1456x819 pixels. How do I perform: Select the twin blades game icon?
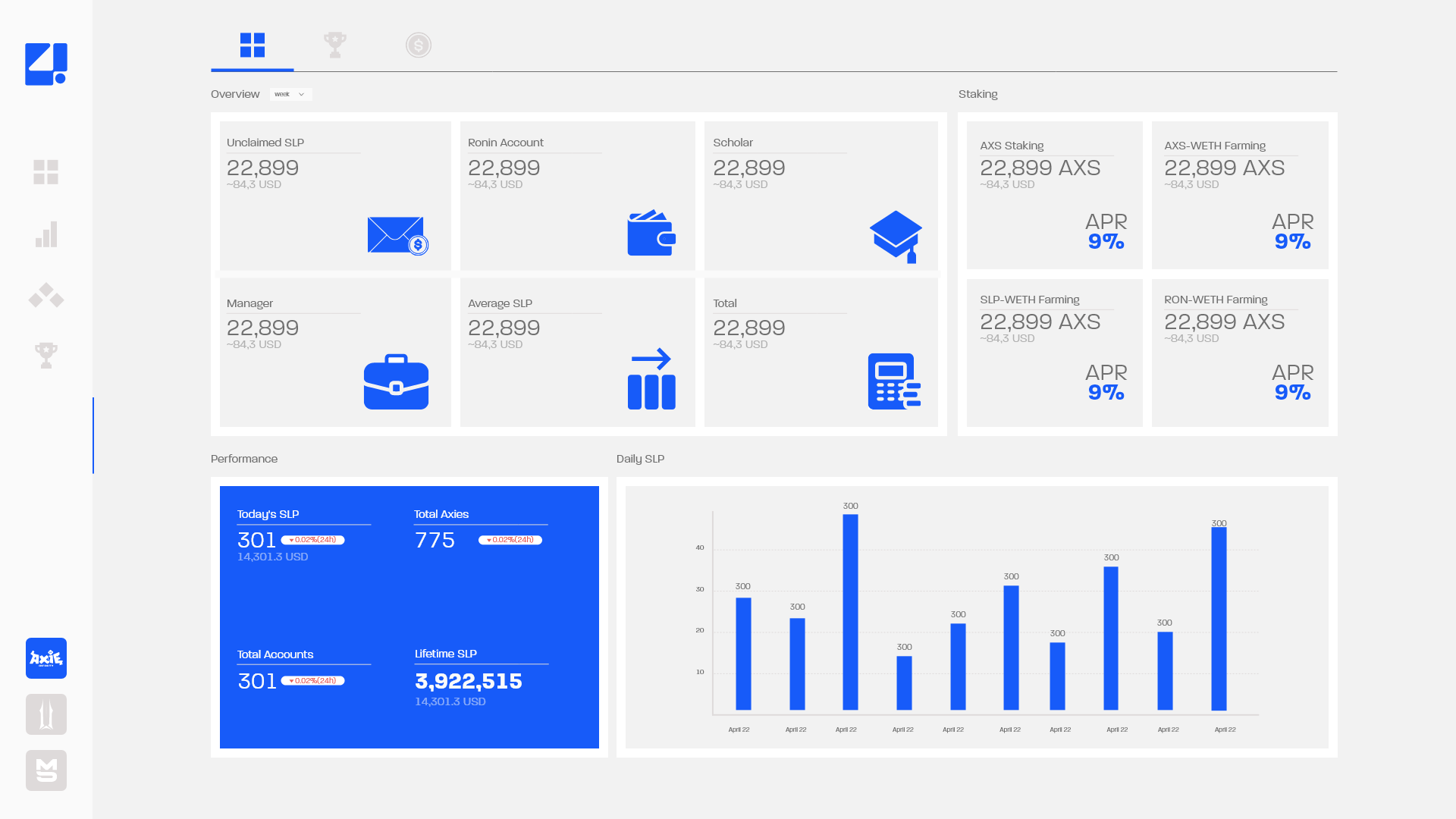(x=46, y=714)
